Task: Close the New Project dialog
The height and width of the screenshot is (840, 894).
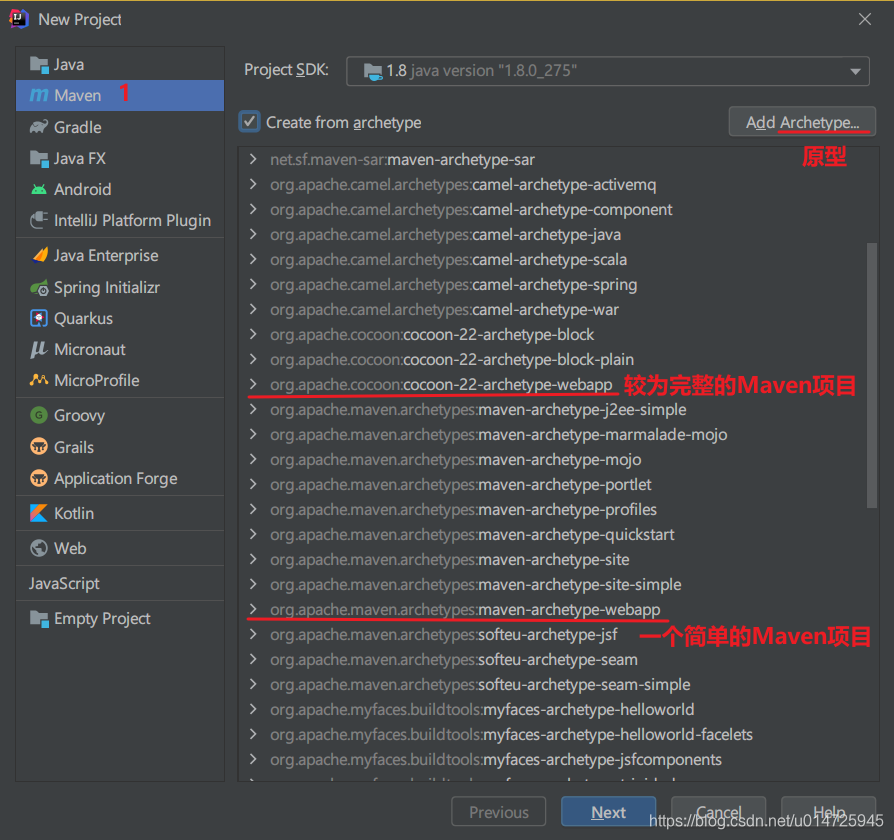Action: pyautogui.click(x=864, y=19)
